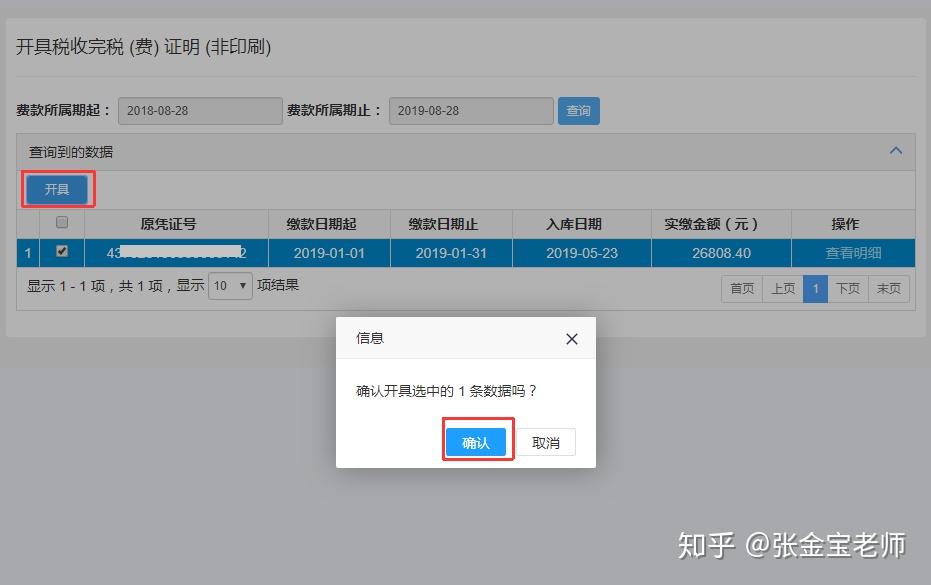
Task: Go to 首页 first page
Action: 742,289
